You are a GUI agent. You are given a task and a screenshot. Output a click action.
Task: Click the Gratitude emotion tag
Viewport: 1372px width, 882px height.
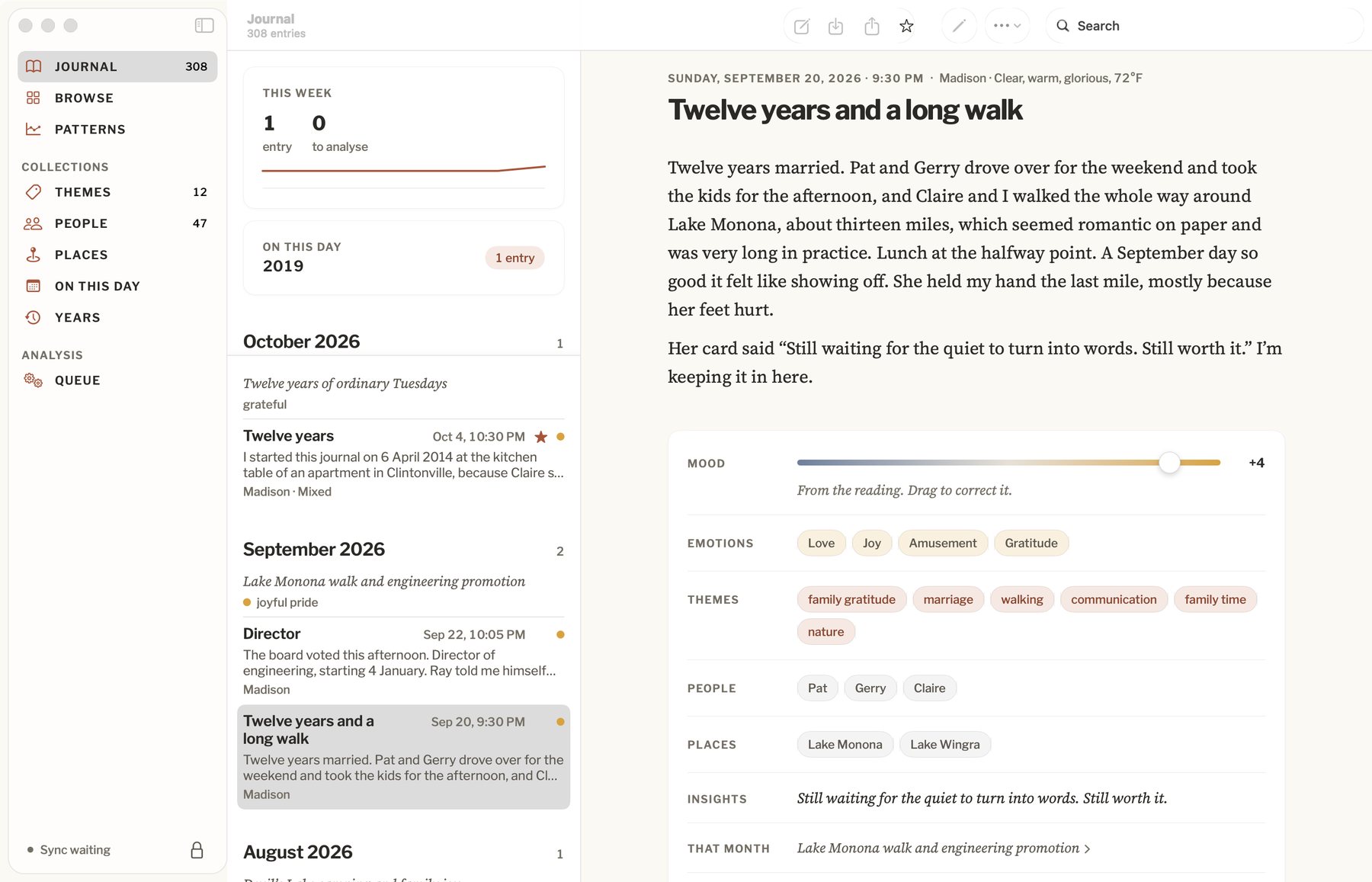(x=1031, y=543)
